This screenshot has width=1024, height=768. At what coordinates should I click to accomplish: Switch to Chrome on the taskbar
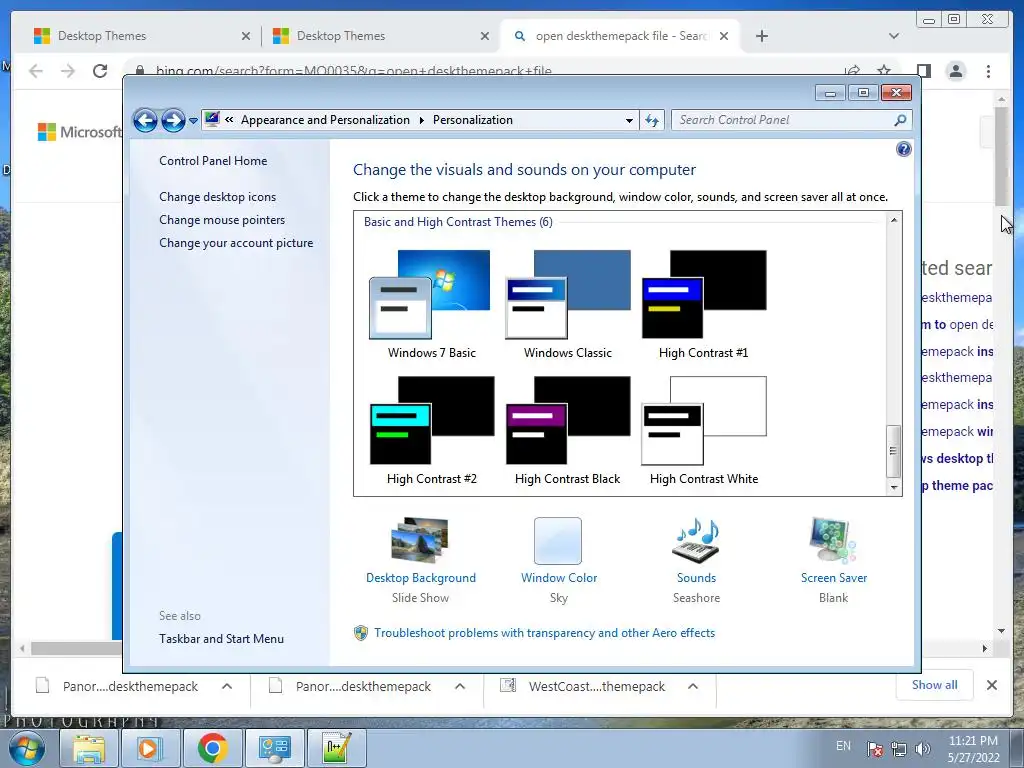tap(212, 748)
